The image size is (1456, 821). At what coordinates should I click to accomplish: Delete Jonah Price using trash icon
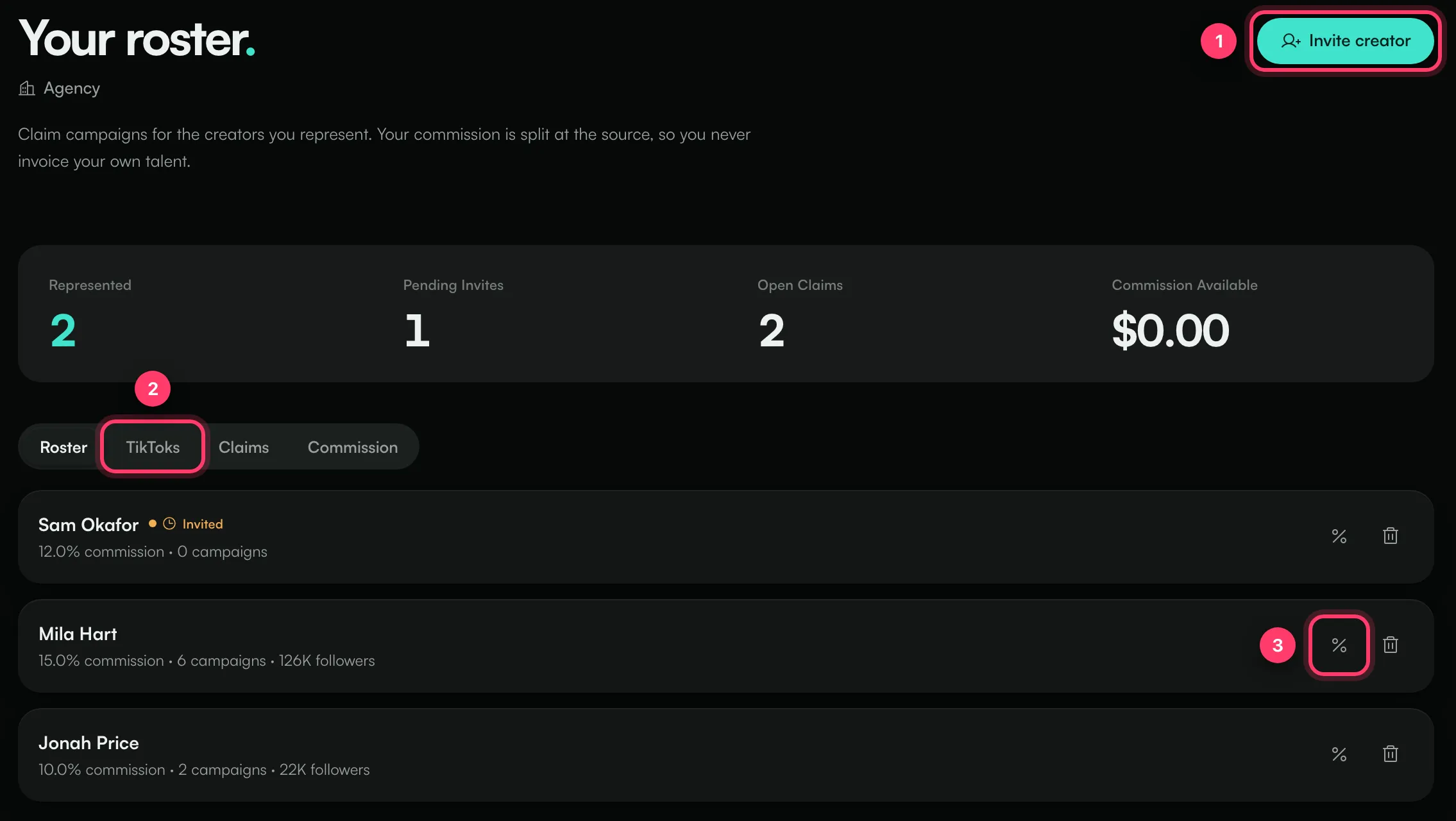[1391, 754]
